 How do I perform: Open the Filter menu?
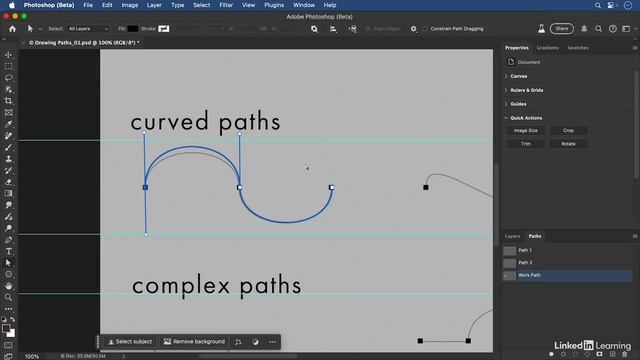click(226, 5)
